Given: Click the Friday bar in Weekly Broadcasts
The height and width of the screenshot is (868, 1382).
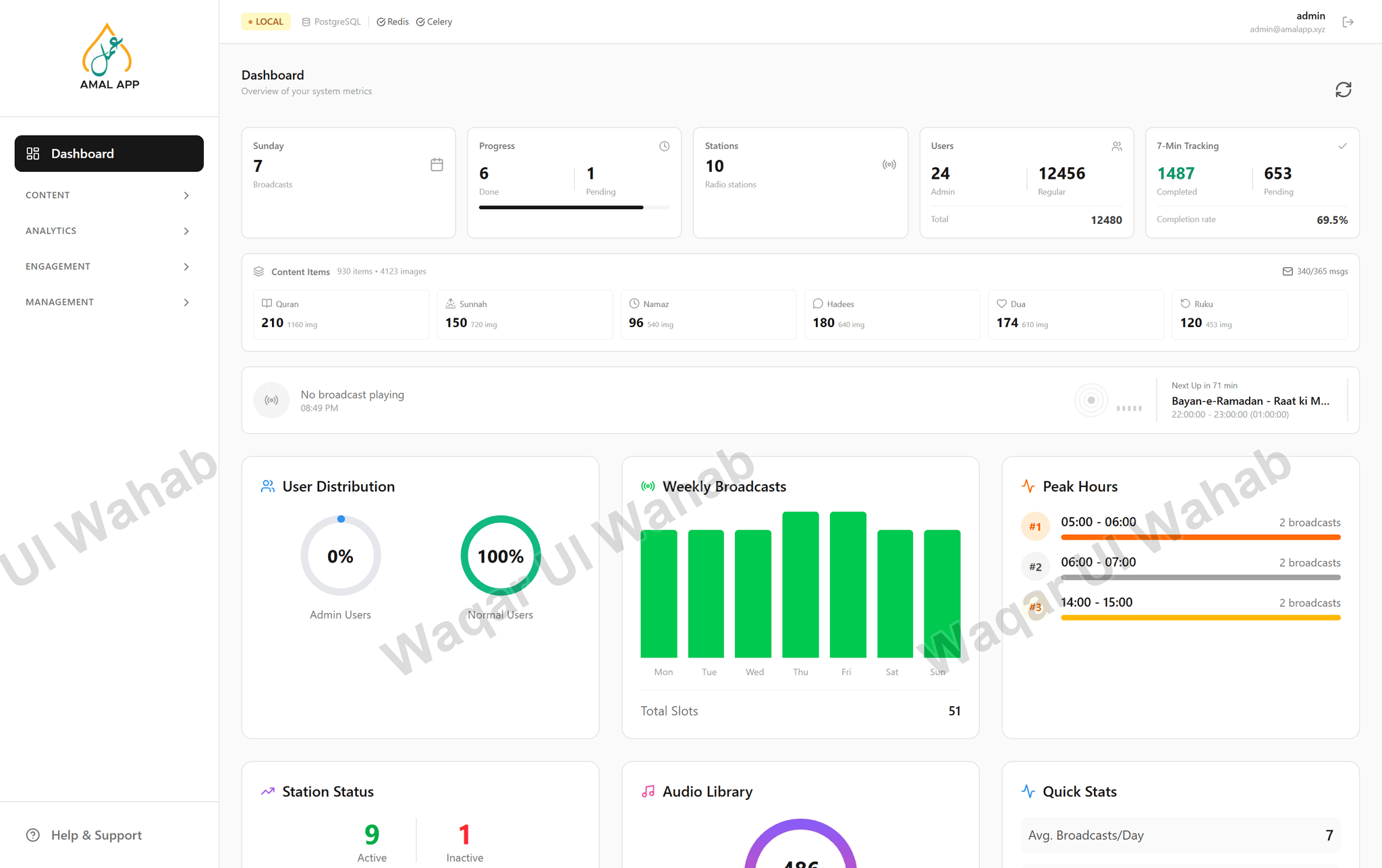Looking at the screenshot, I should coord(848,585).
